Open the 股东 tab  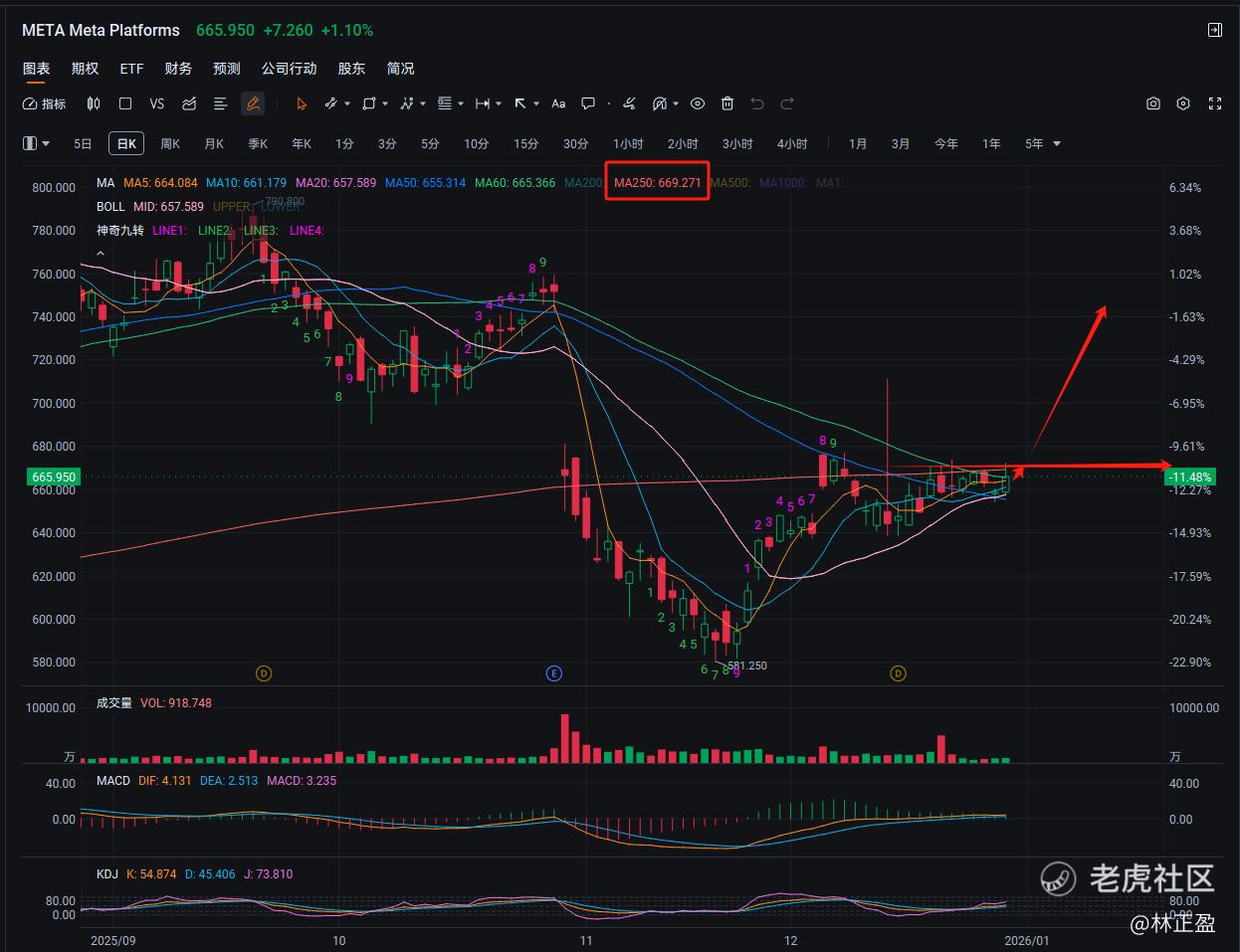(351, 69)
